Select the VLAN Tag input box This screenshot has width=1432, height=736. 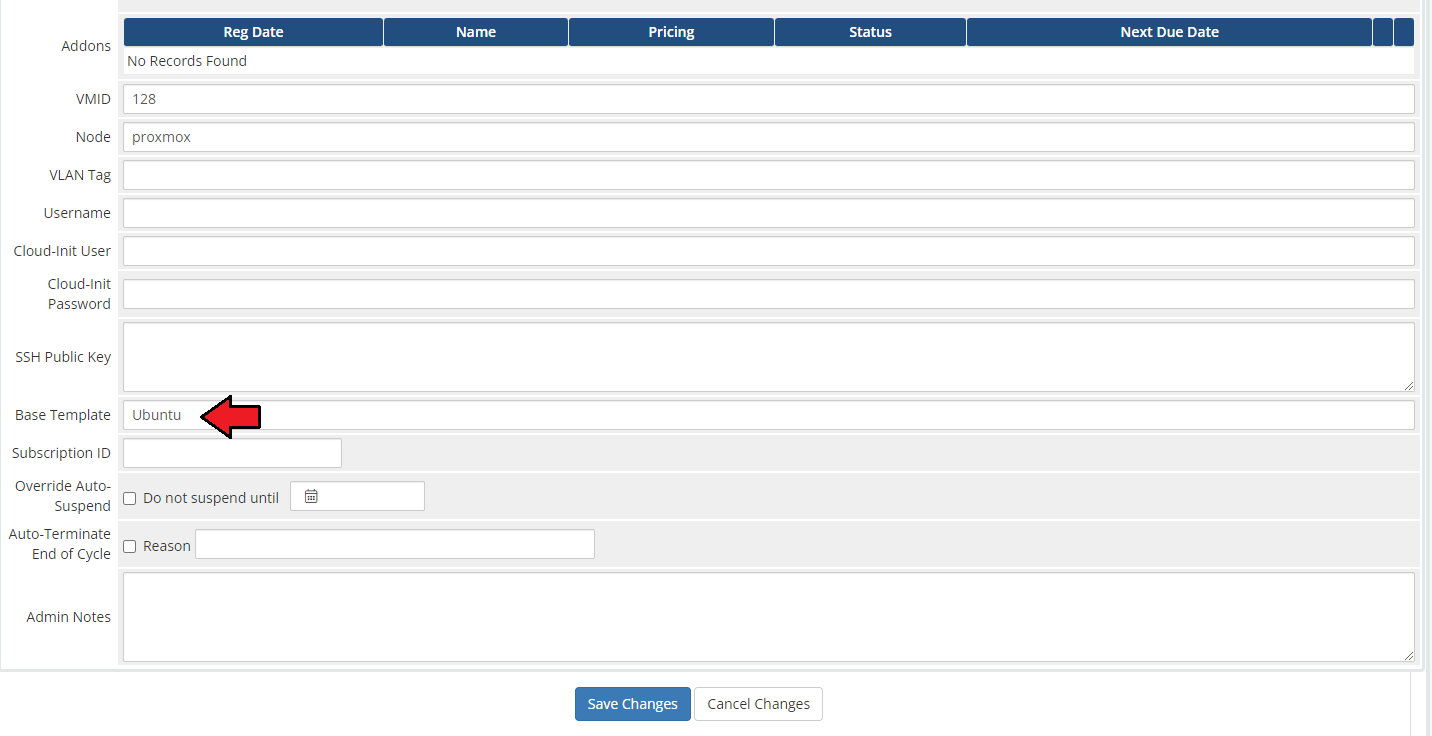768,175
